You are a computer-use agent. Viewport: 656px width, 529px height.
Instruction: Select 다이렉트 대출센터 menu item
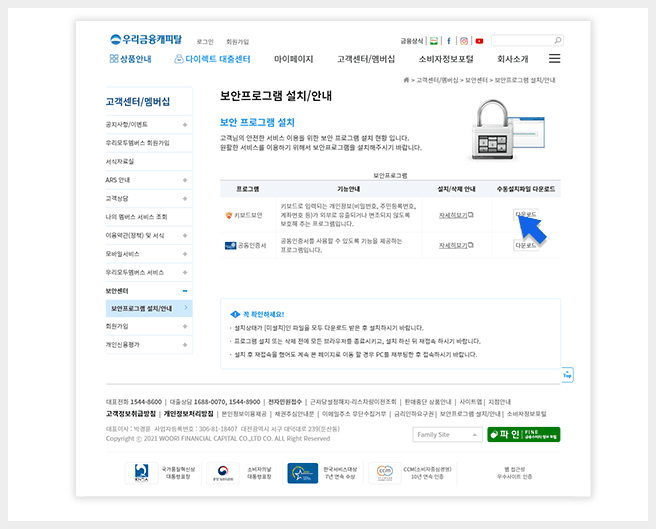click(x=212, y=59)
